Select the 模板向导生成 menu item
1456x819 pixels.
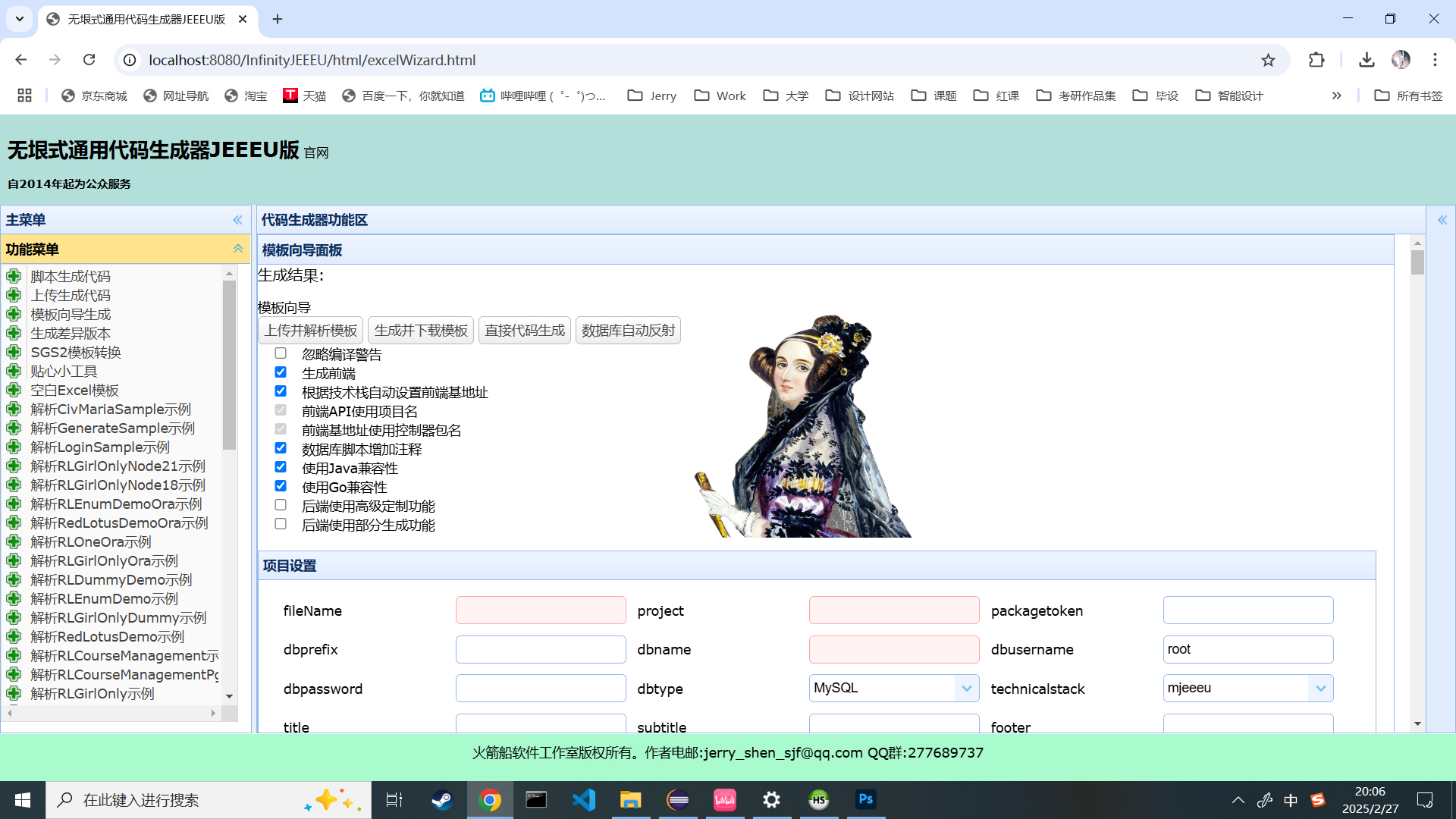click(x=71, y=314)
